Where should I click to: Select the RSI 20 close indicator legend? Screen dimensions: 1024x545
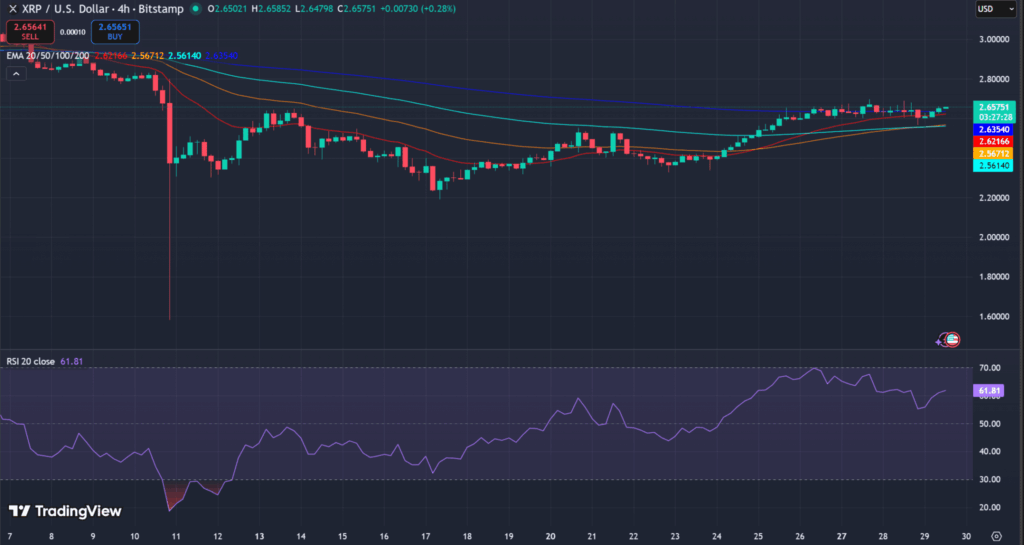[30, 360]
